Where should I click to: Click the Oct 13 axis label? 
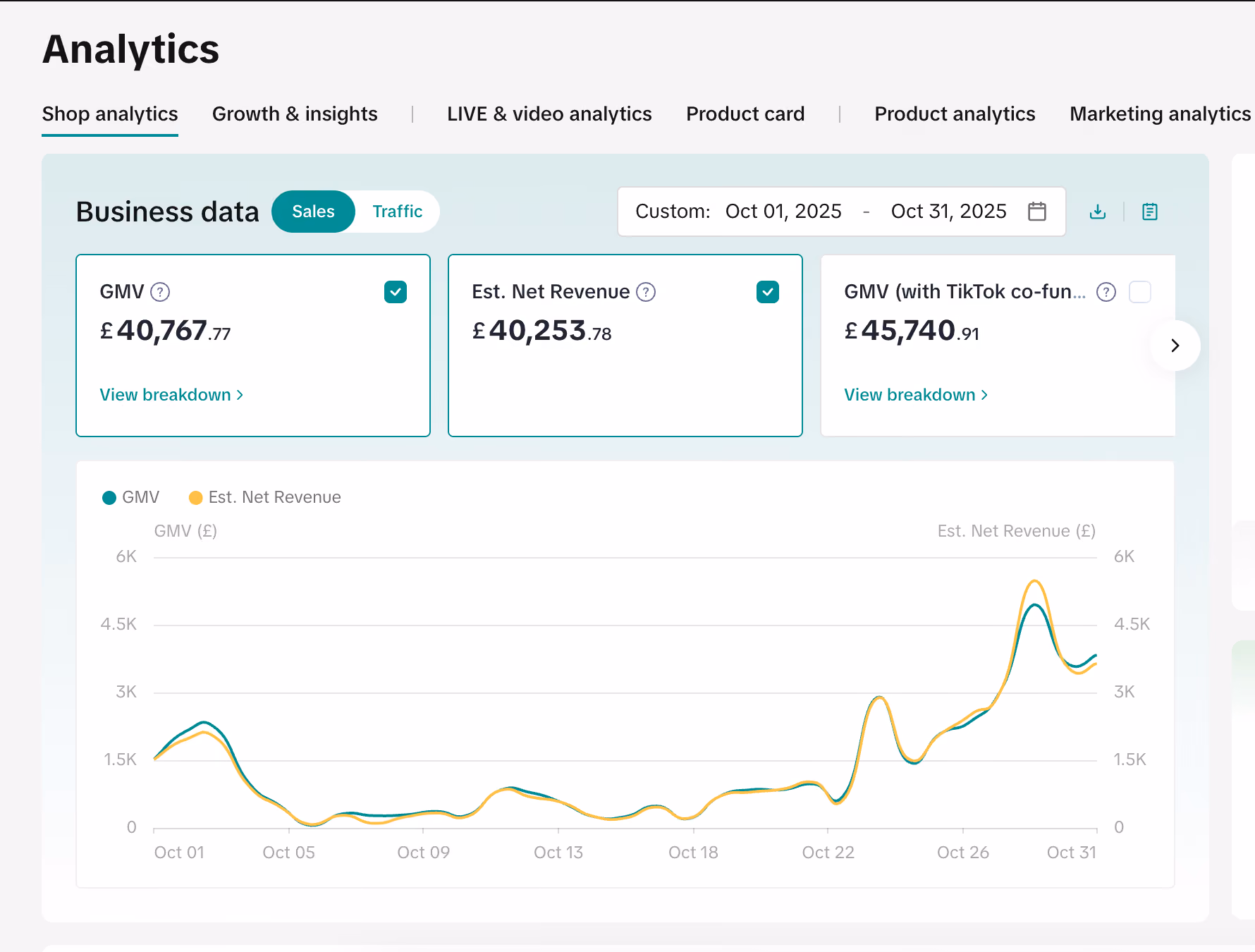(x=558, y=853)
